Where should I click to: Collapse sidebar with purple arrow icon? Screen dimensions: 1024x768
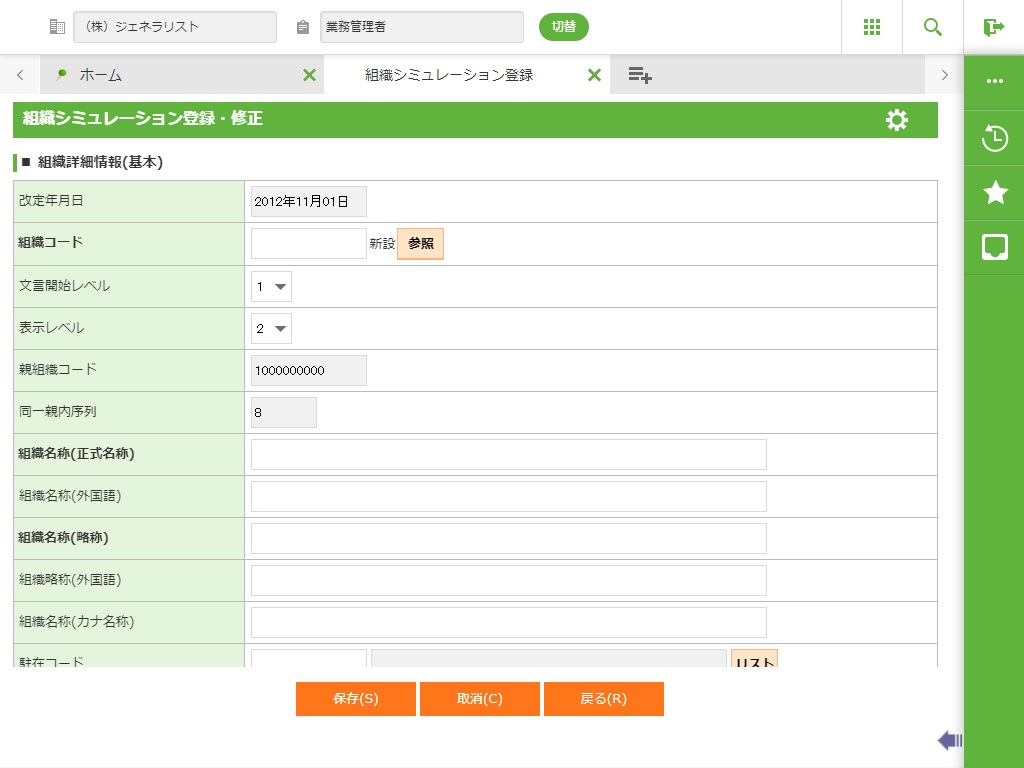(x=949, y=740)
